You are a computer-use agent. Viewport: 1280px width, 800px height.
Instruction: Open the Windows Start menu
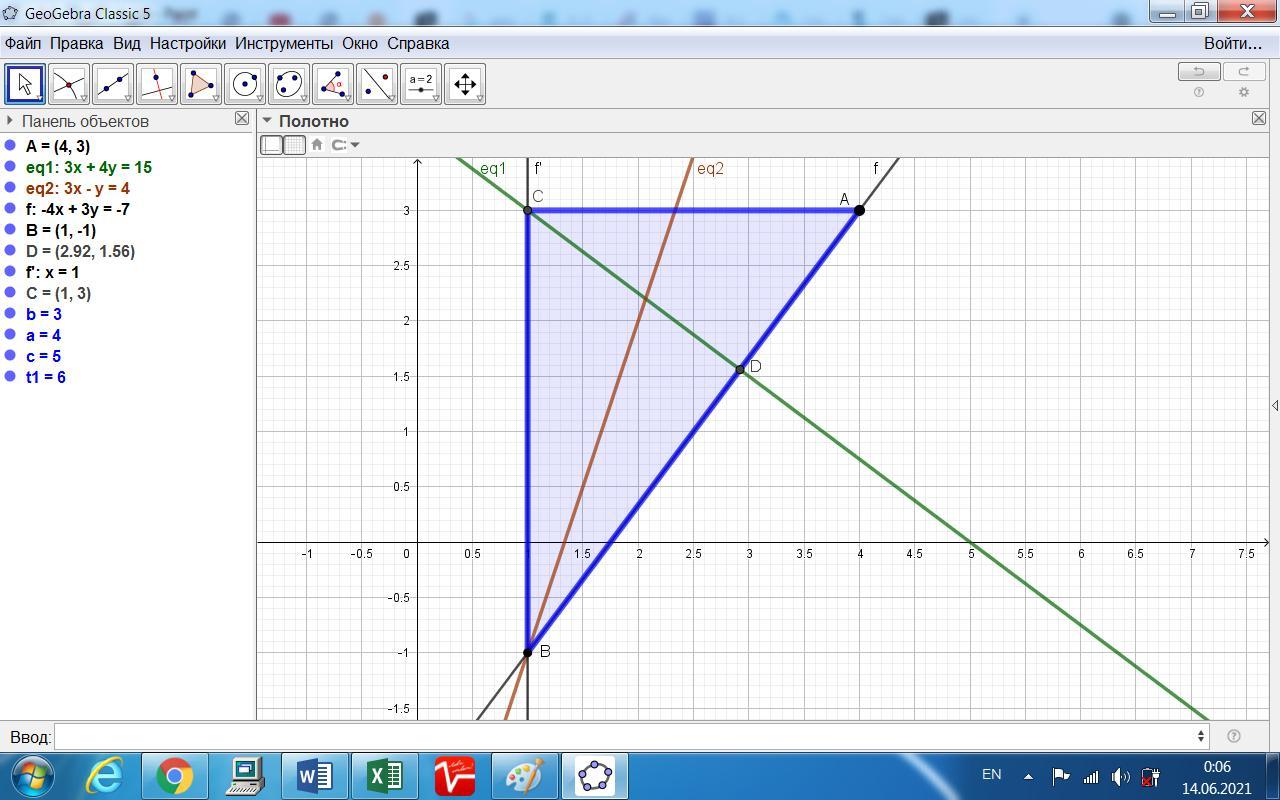tap(33, 776)
